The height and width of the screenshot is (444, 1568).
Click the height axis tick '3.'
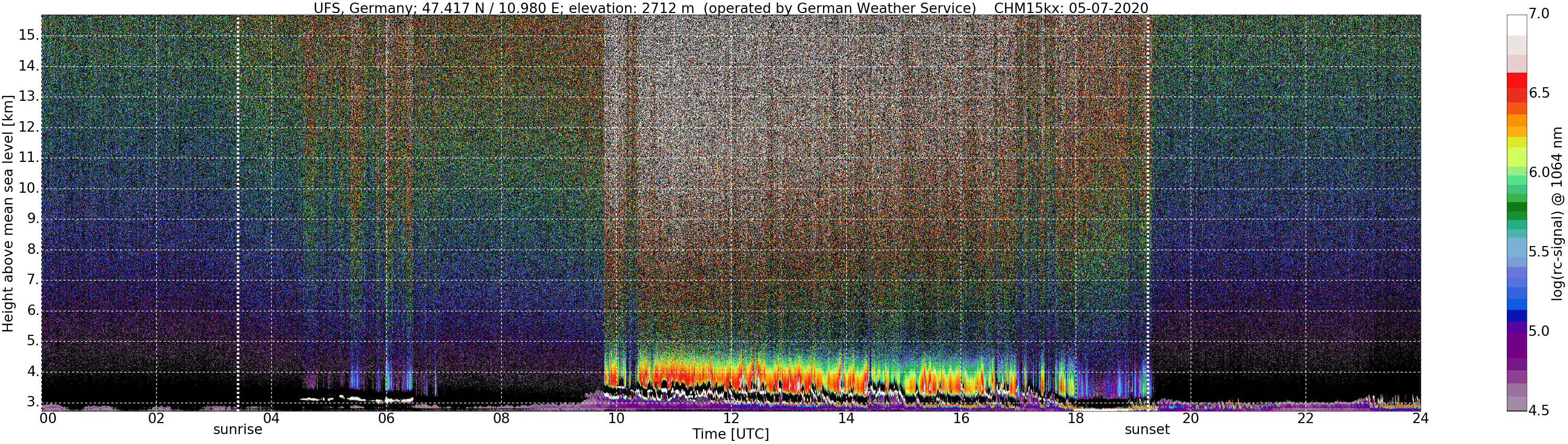click(33, 402)
